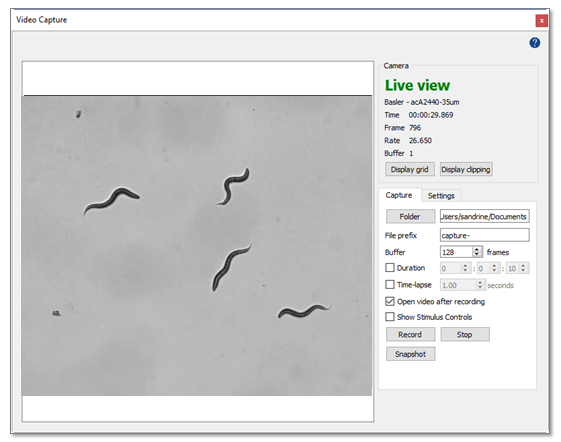The width and height of the screenshot is (561, 442).
Task: Open the blue help question mark icon
Action: [x=535, y=43]
